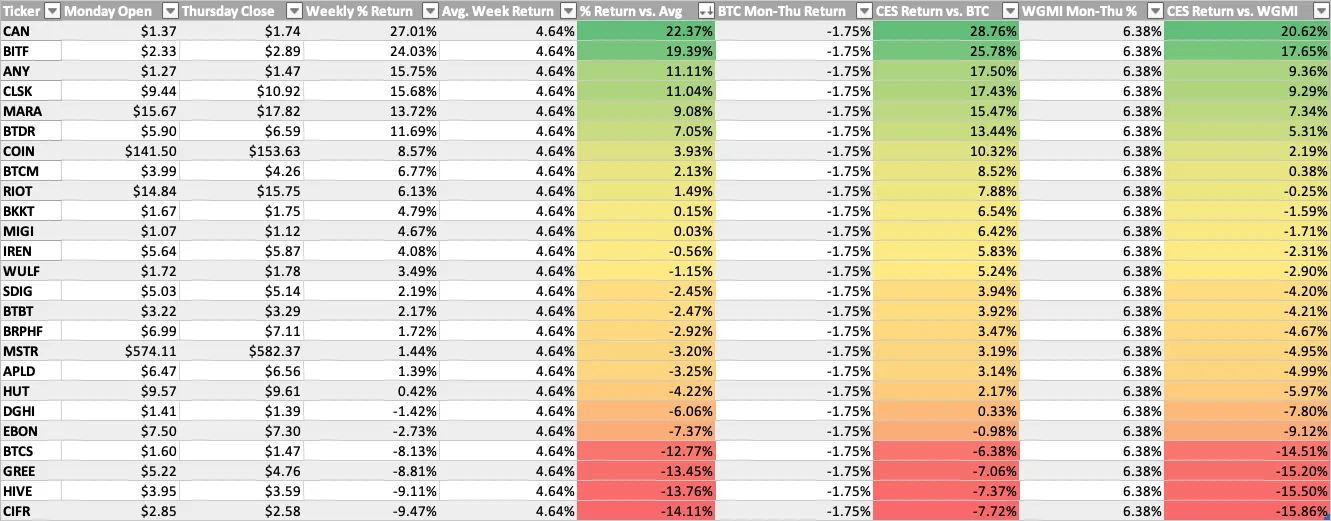Open WGMI Mon-Thu % filter dropdown
The height and width of the screenshot is (521, 1331).
click(x=1155, y=11)
